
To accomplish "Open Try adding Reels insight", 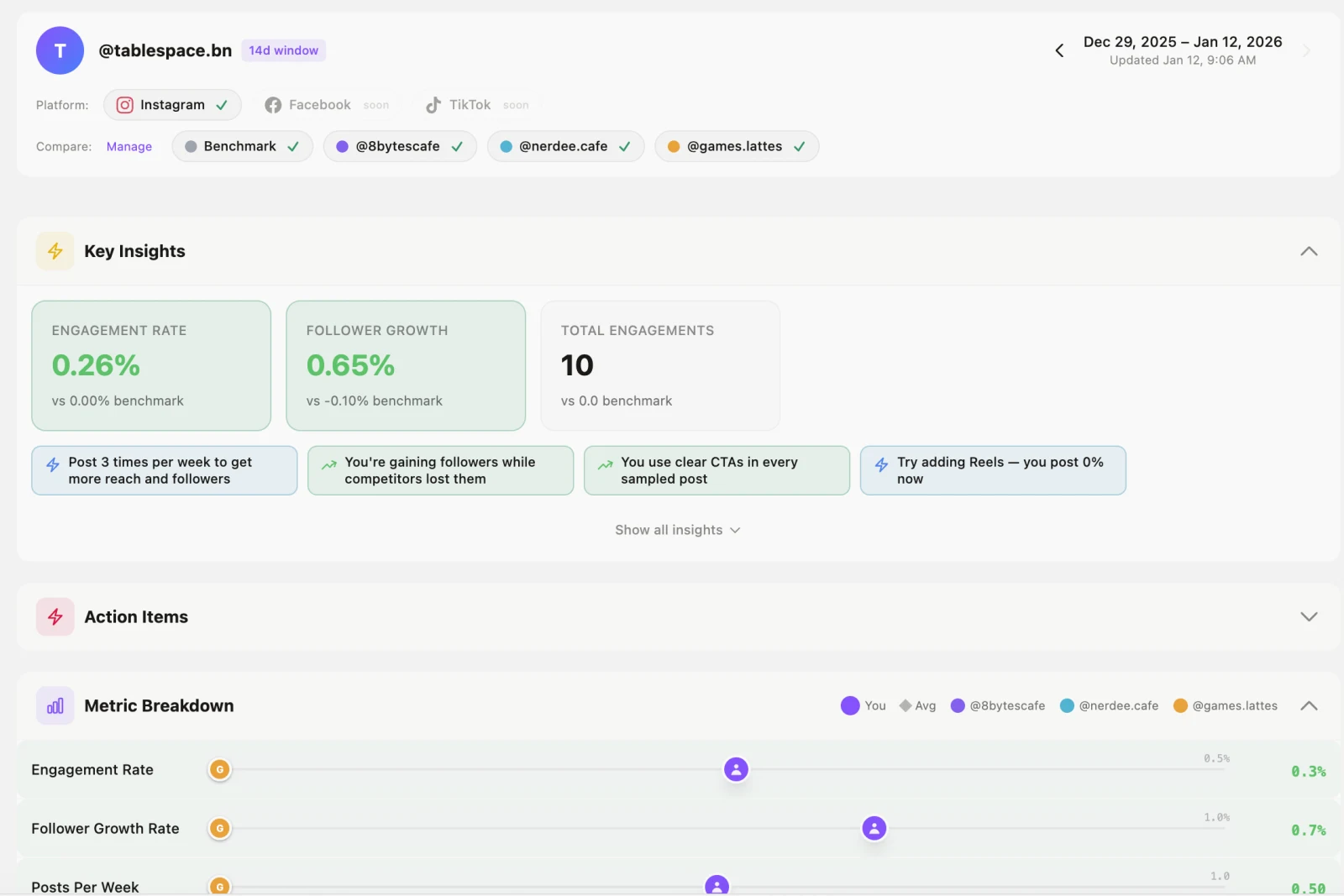I will point(993,470).
